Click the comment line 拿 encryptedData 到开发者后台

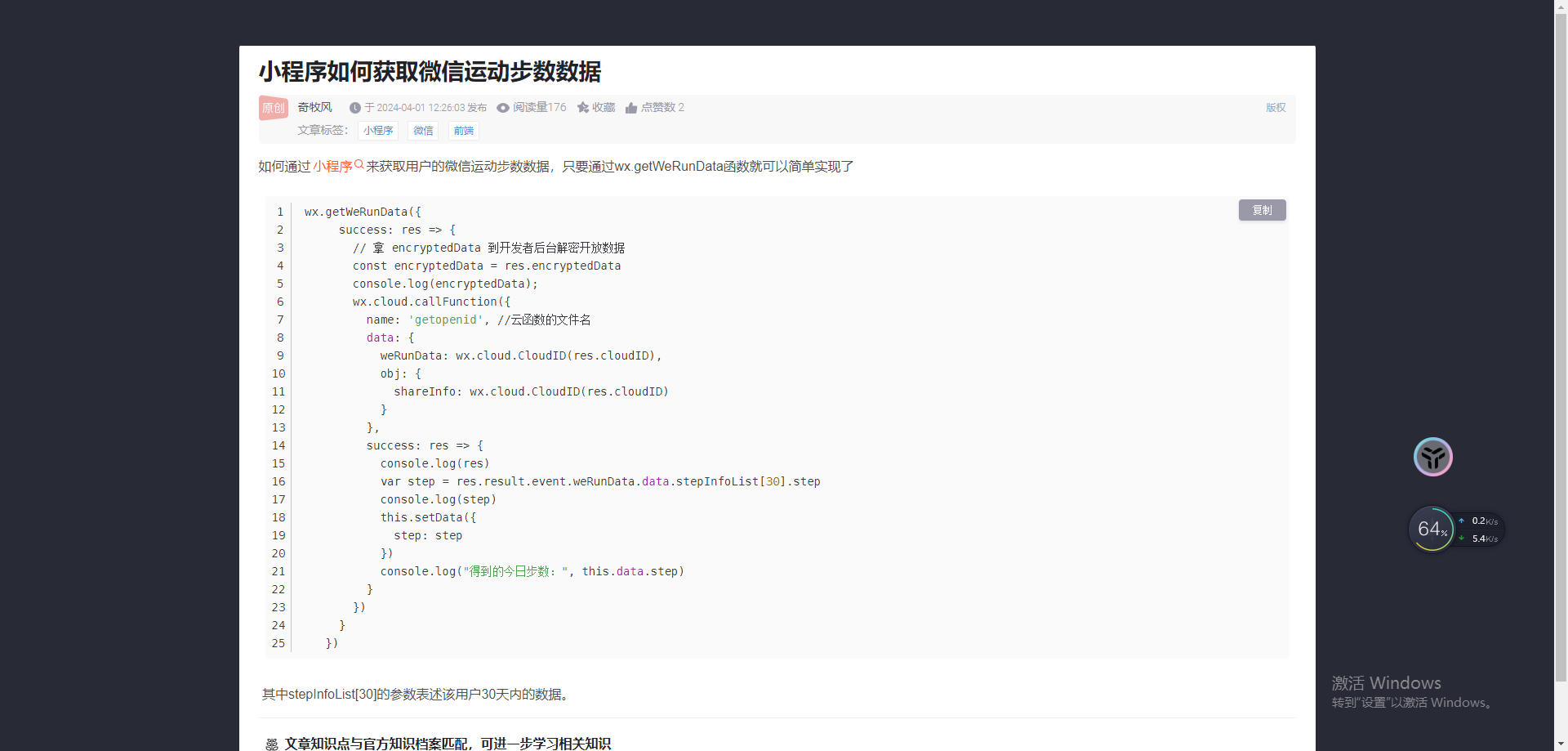coord(488,248)
